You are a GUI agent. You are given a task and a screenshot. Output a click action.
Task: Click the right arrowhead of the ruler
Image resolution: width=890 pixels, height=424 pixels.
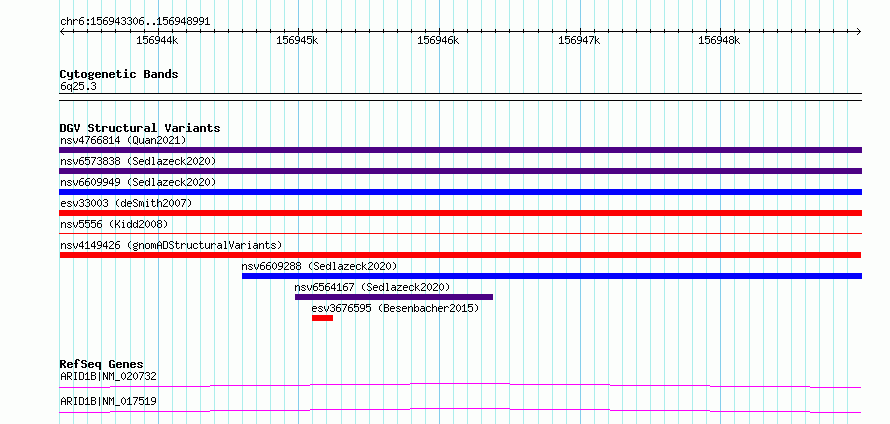coord(859,31)
